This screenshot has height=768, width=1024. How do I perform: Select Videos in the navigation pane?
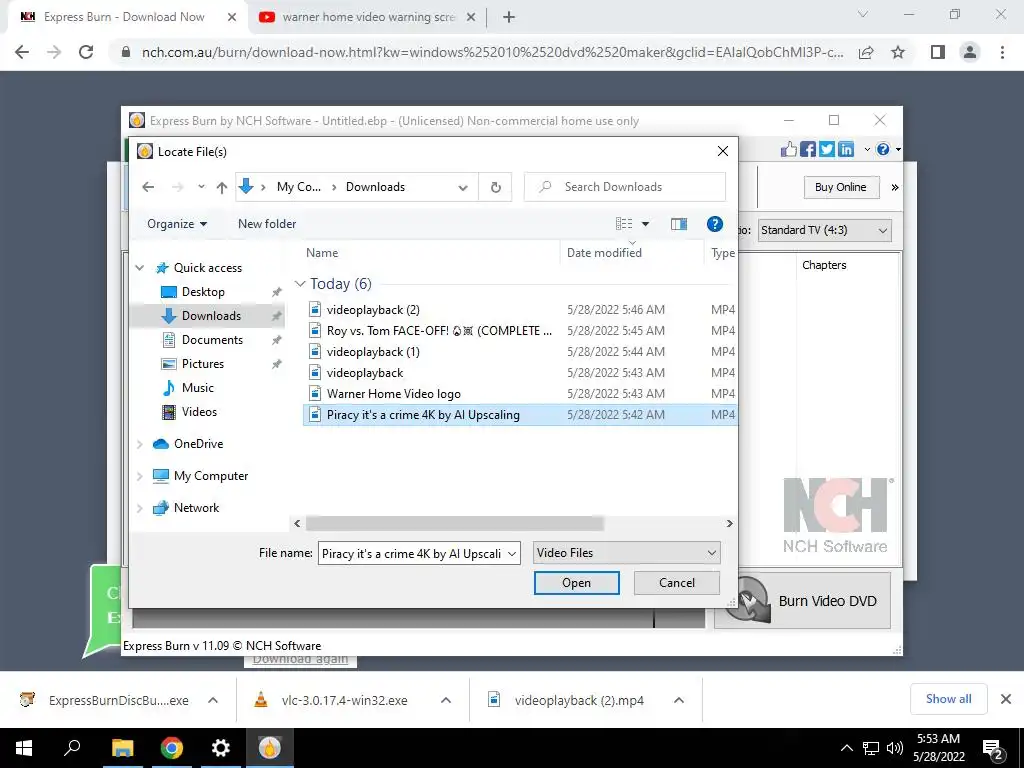point(199,412)
